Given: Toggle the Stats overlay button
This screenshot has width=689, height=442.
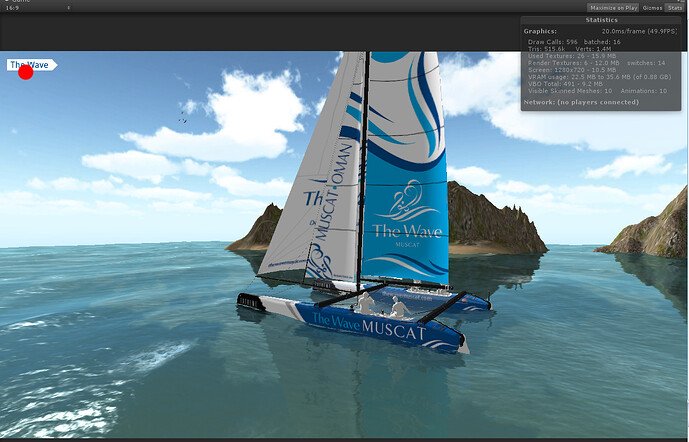Looking at the screenshot, I should pos(675,8).
